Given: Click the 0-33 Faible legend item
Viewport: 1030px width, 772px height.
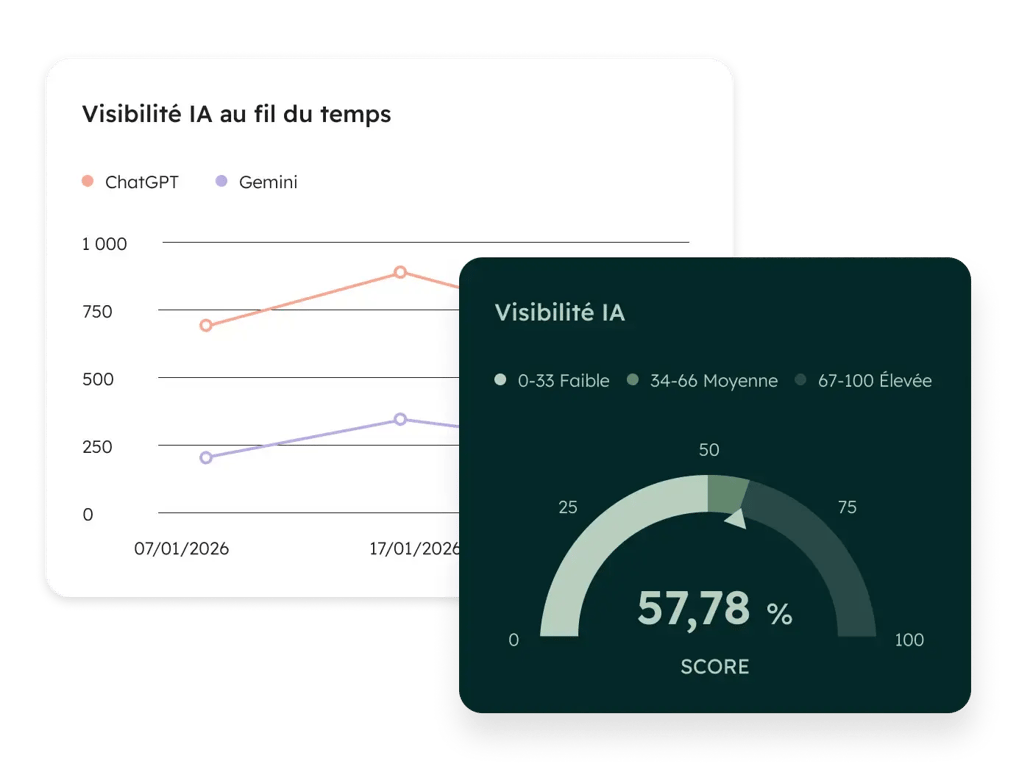Looking at the screenshot, I should click(552, 380).
